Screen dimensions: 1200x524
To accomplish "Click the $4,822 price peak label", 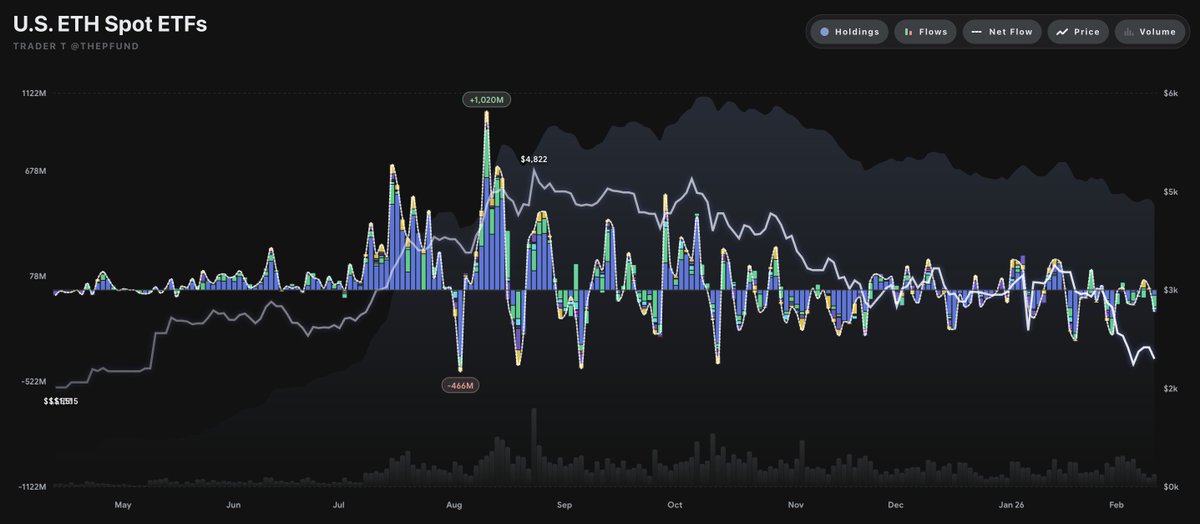I will (534, 159).
